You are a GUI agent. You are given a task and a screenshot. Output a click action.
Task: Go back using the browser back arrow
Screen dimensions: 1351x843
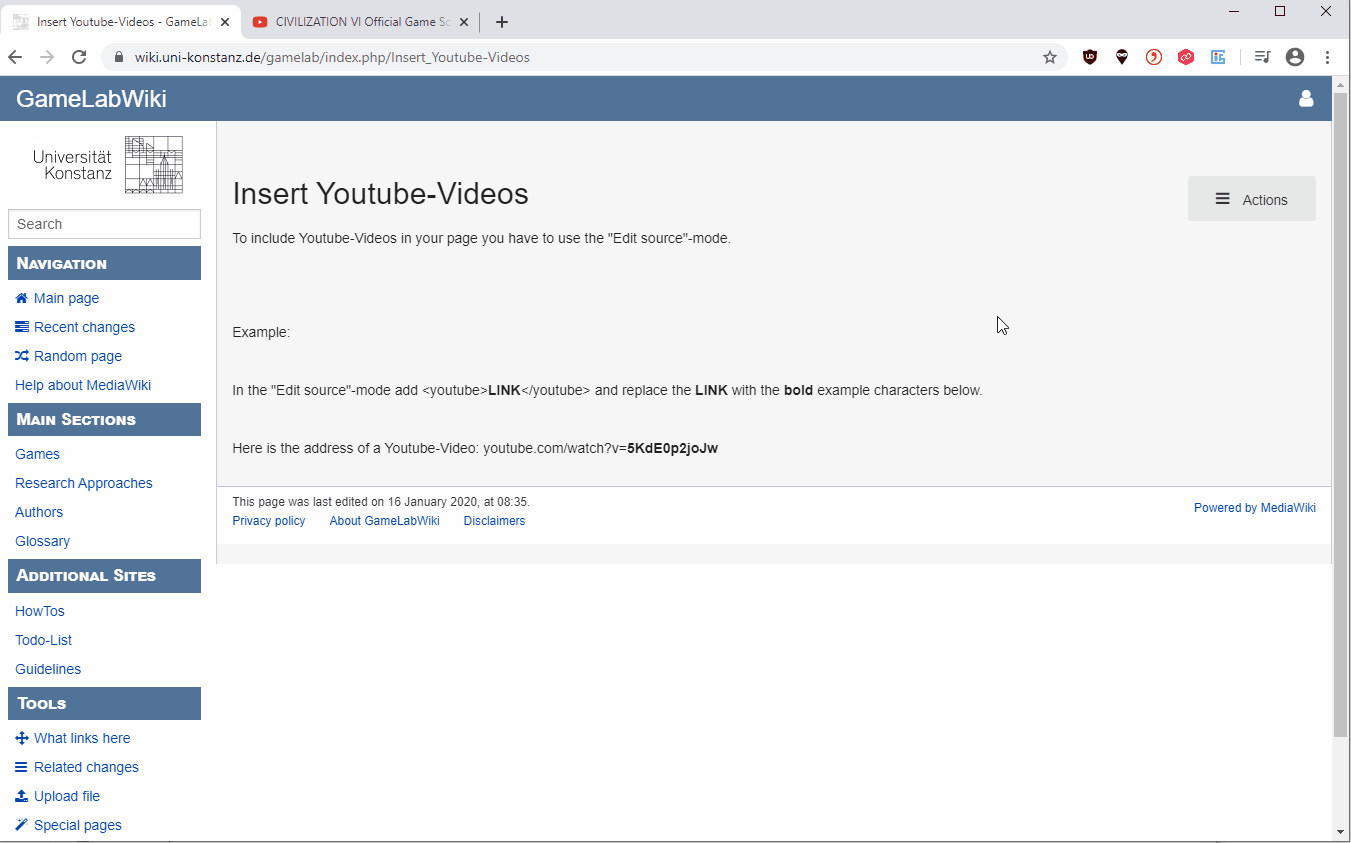pyautogui.click(x=15, y=57)
